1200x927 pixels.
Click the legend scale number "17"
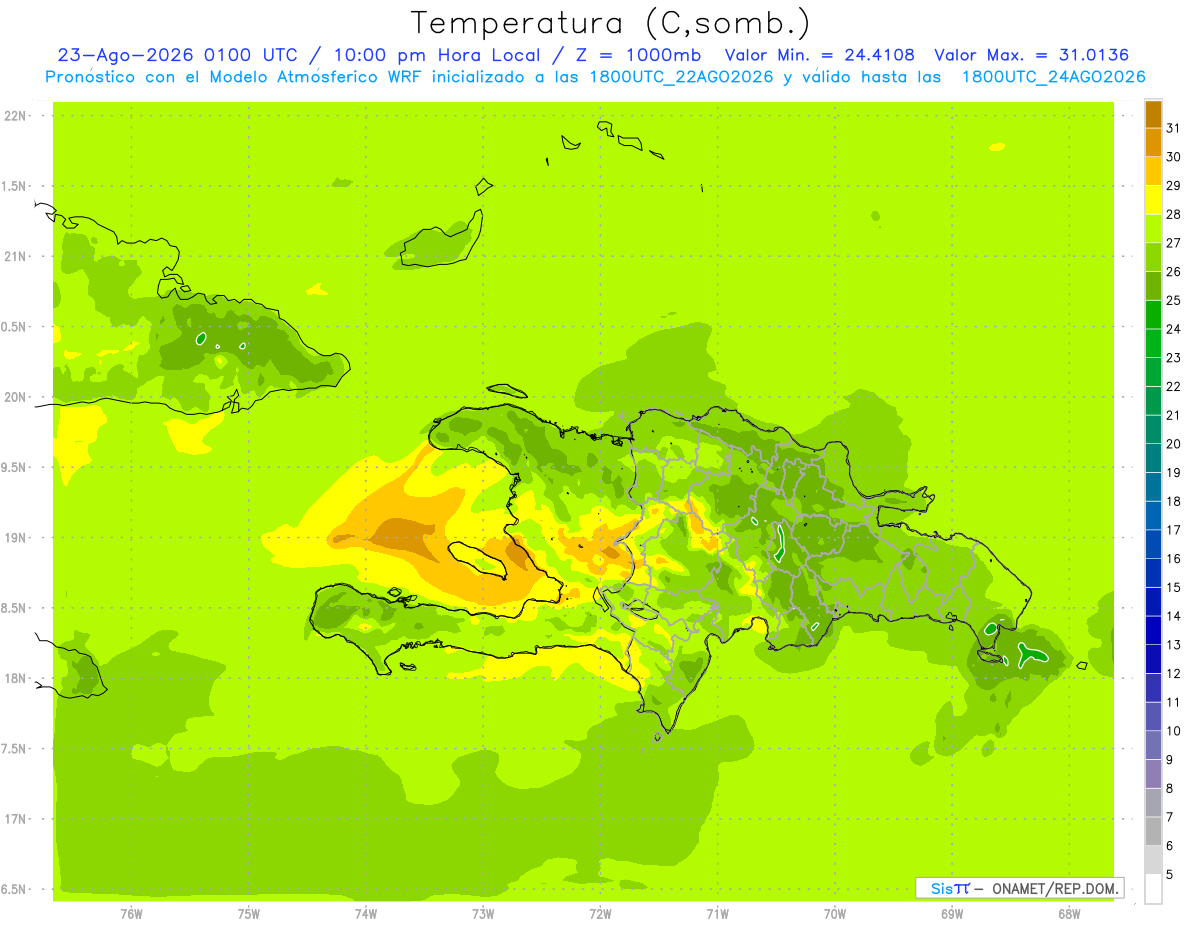pos(1174,529)
